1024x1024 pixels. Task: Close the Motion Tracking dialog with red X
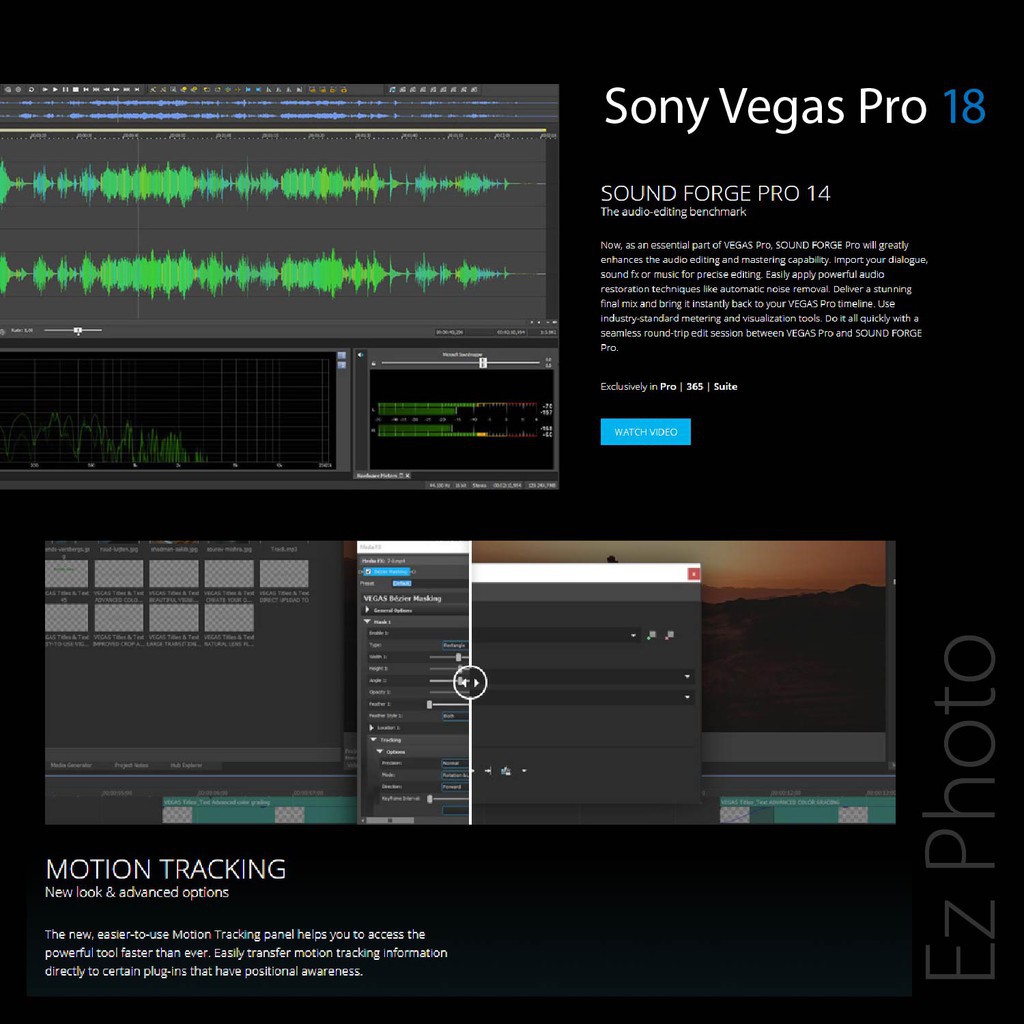tap(694, 573)
